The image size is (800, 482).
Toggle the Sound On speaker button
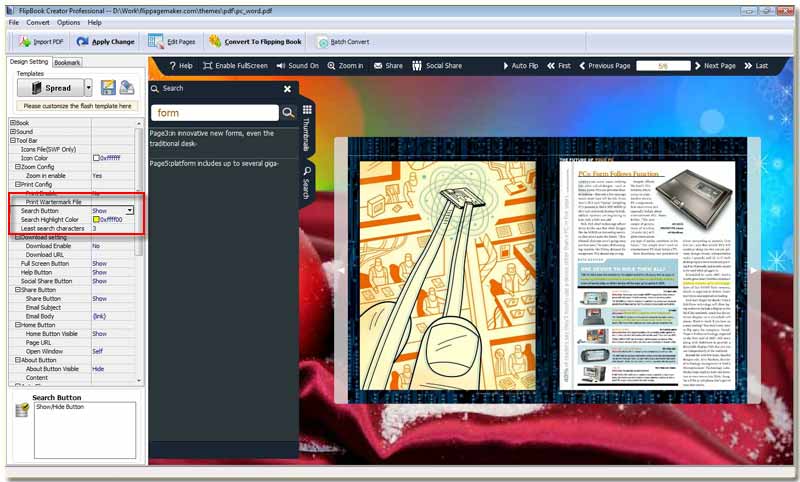[297, 66]
